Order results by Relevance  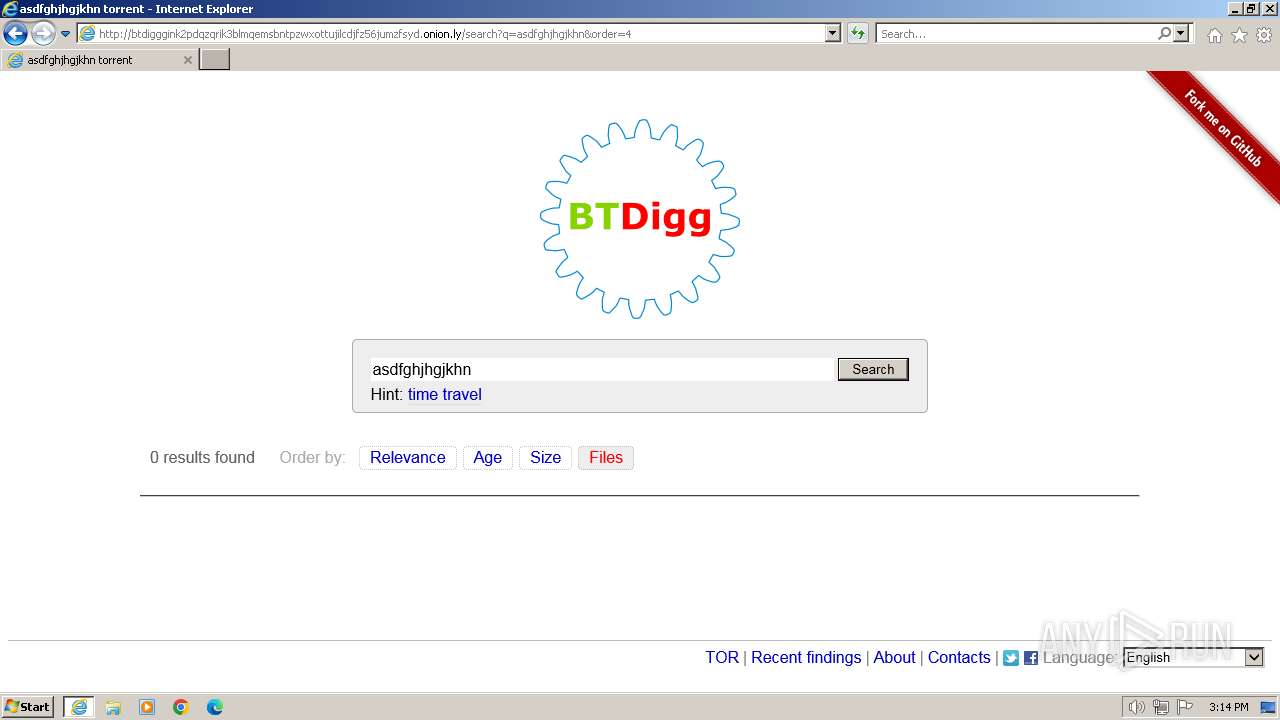(408, 457)
